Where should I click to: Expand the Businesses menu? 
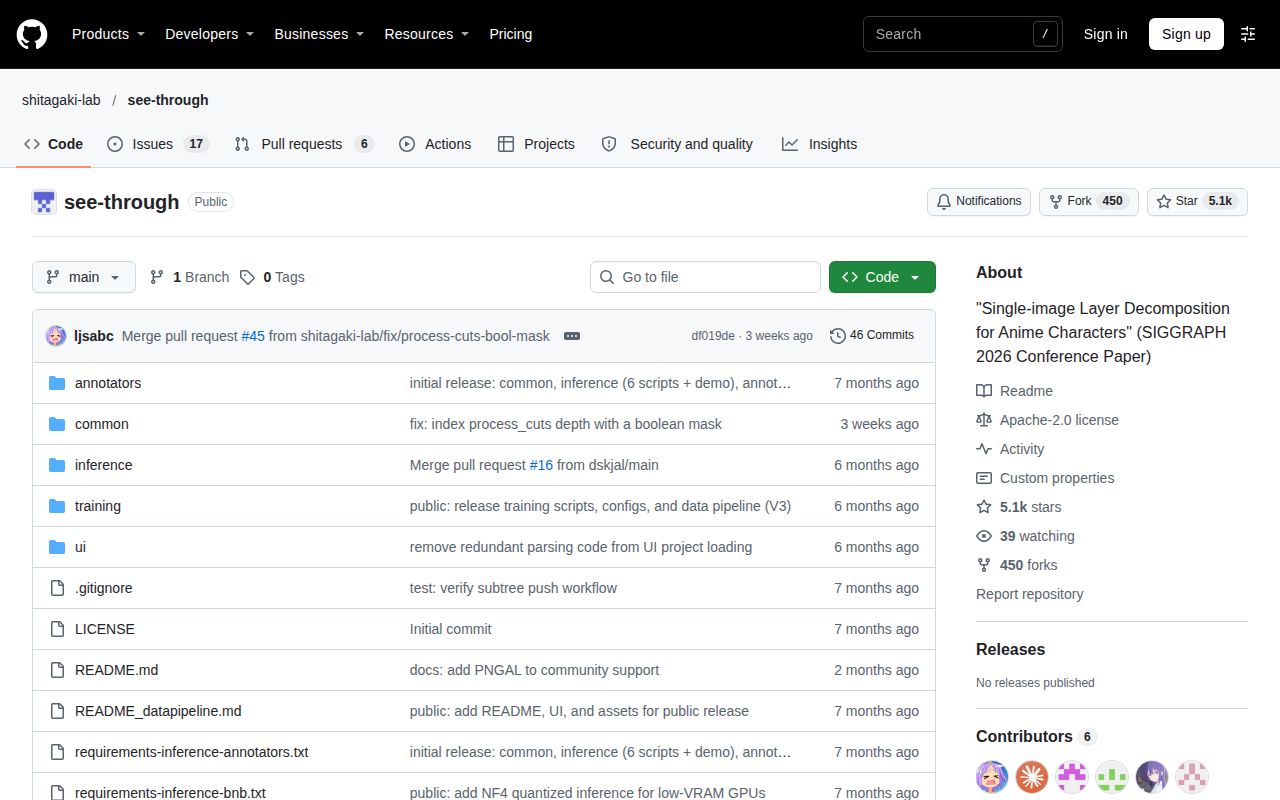[x=319, y=34]
